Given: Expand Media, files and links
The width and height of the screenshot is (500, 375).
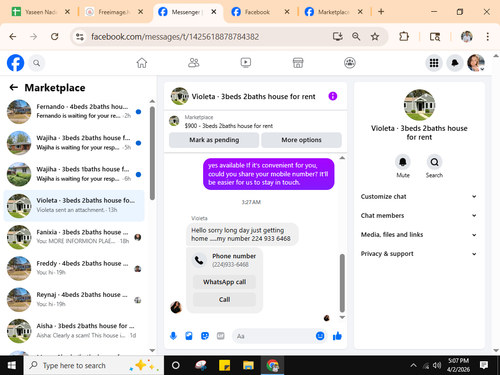Looking at the screenshot, I should click(x=419, y=235).
